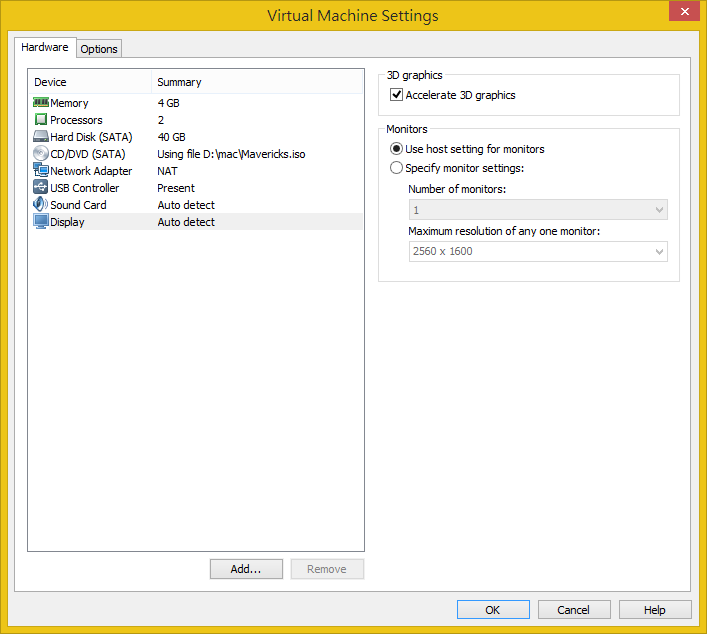Click the Display monitor icon
This screenshot has width=707, height=634.
click(41, 221)
